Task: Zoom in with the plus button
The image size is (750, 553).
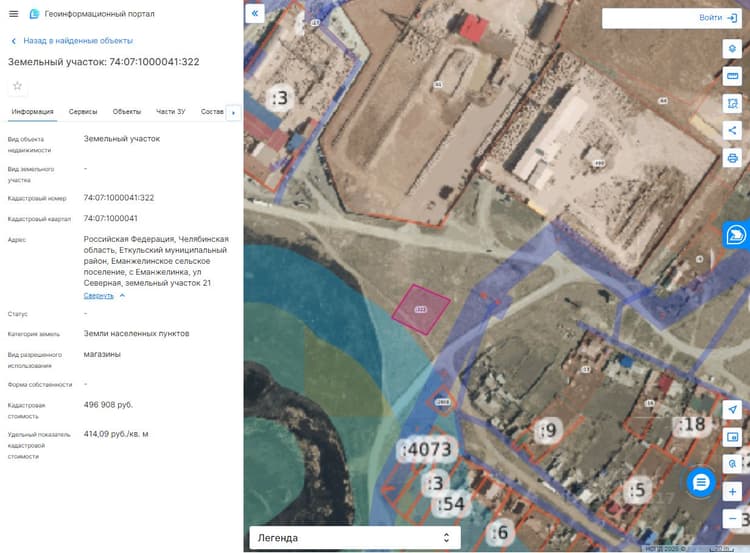Action: click(732, 491)
